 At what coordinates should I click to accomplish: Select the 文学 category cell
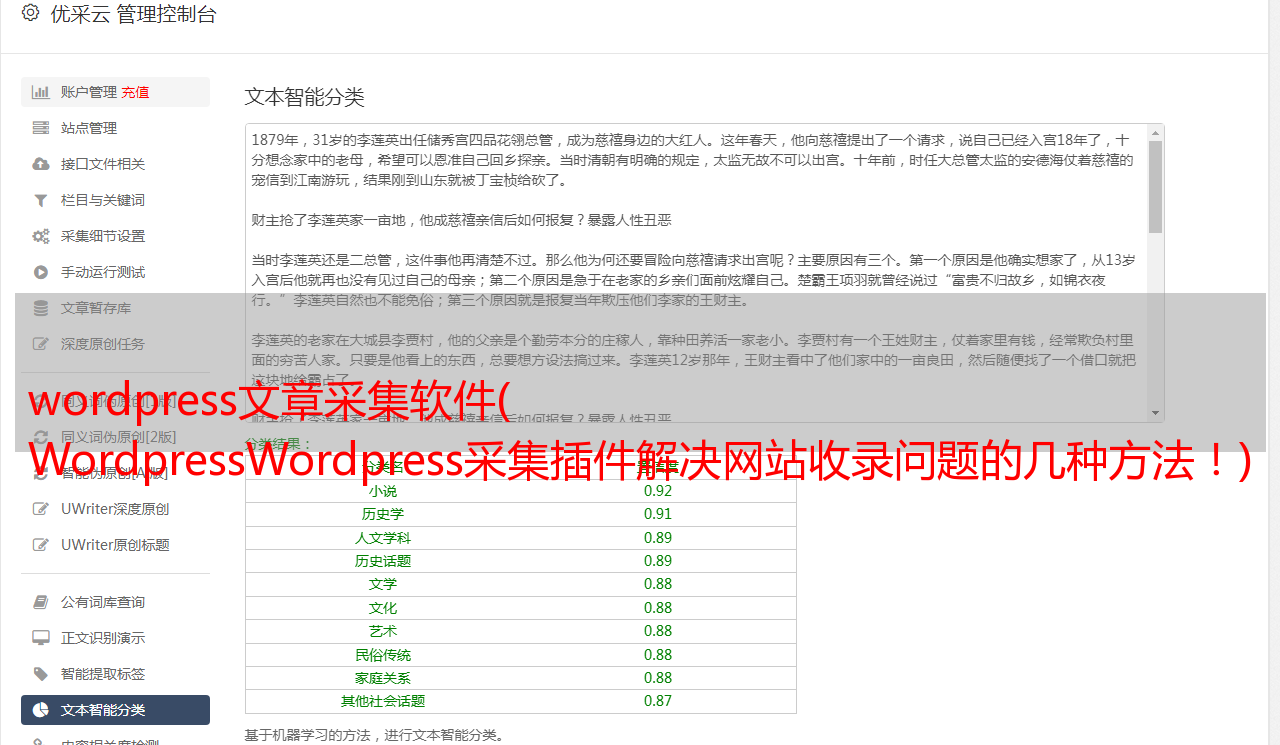[383, 584]
